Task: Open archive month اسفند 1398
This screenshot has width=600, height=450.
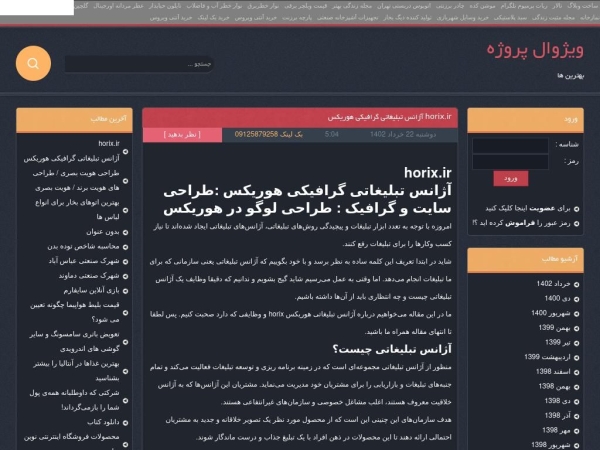Action: tap(553, 372)
